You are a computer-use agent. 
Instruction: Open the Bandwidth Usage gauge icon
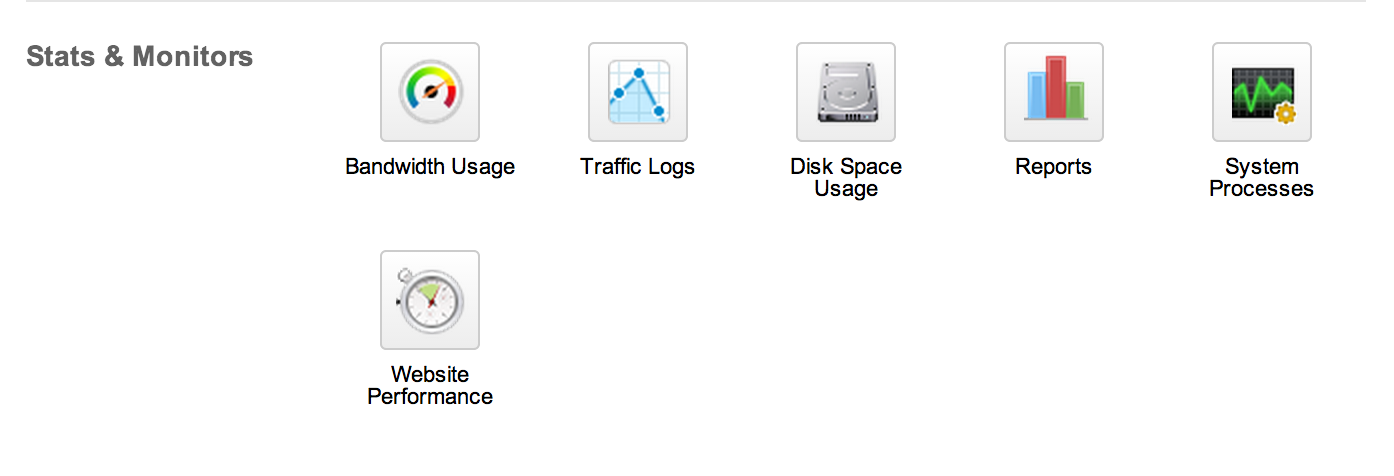430,92
